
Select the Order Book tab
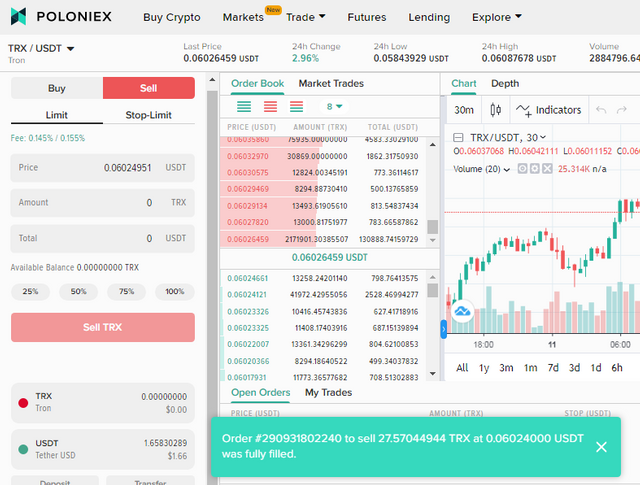point(258,84)
